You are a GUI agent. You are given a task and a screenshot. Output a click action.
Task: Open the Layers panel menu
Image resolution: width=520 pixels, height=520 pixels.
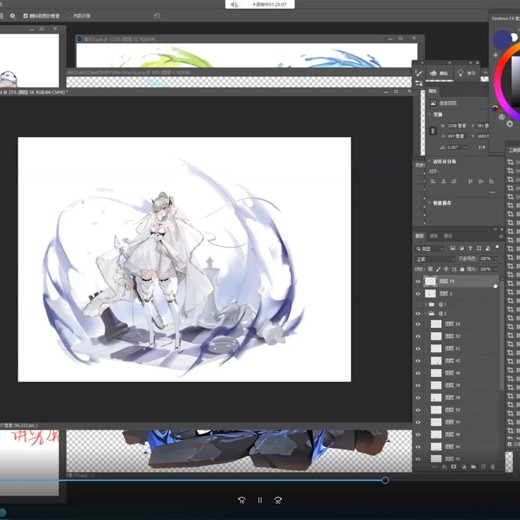(x=501, y=236)
